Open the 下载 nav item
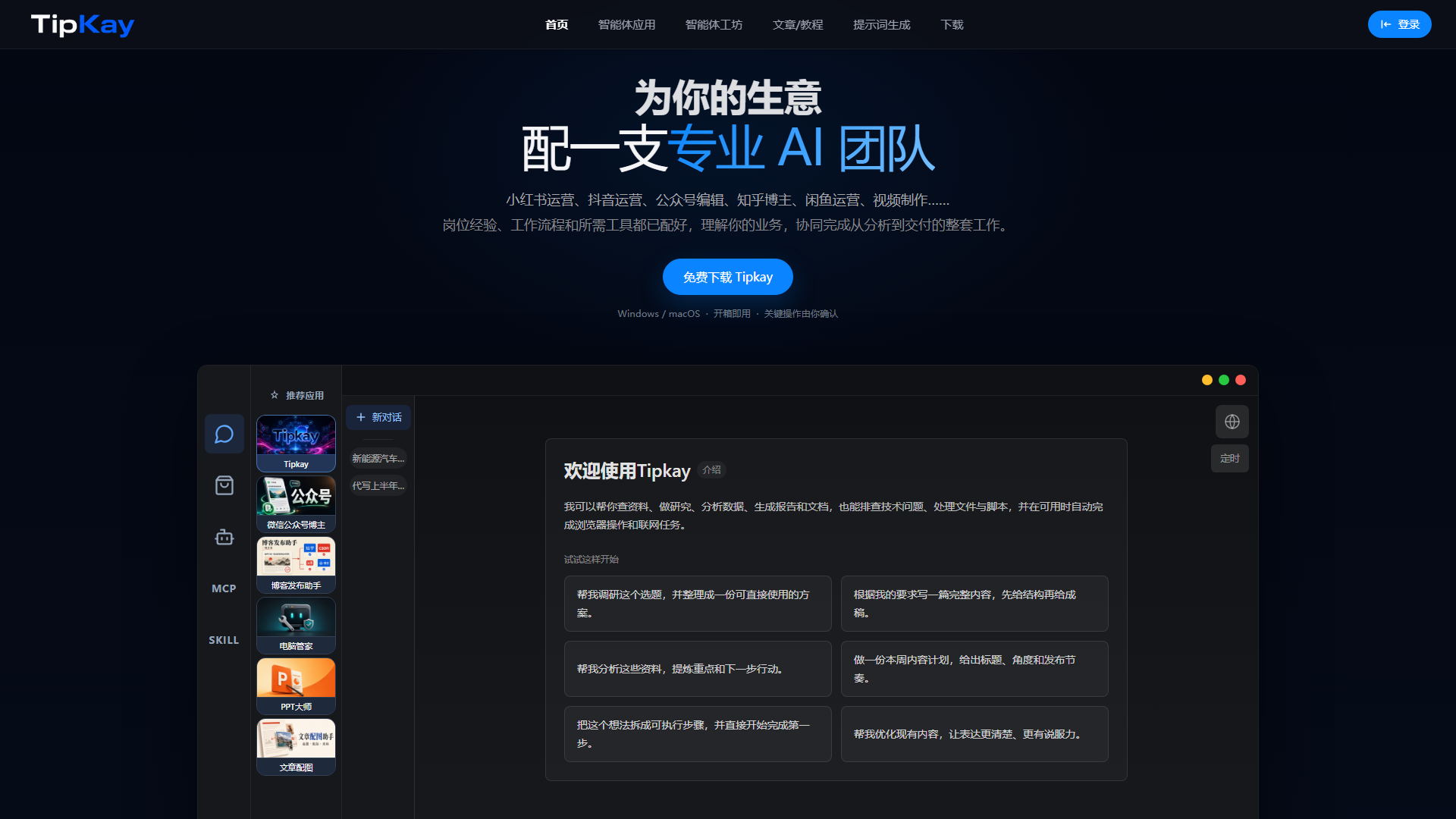The height and width of the screenshot is (819, 1456). (952, 25)
